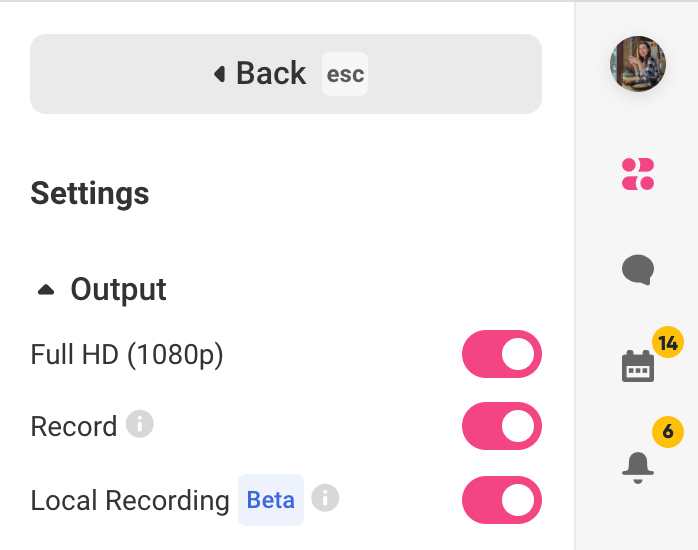Switch off the Local Recording toggle
The height and width of the screenshot is (550, 698).
click(502, 500)
